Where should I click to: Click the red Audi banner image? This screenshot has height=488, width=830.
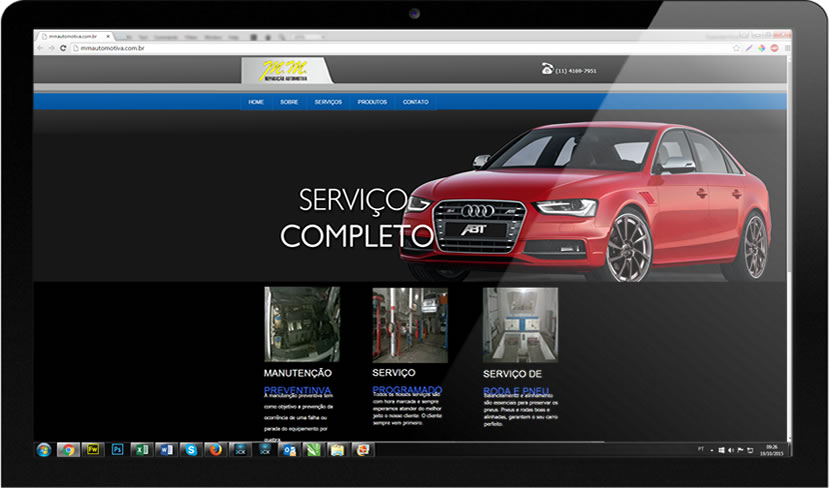585,202
